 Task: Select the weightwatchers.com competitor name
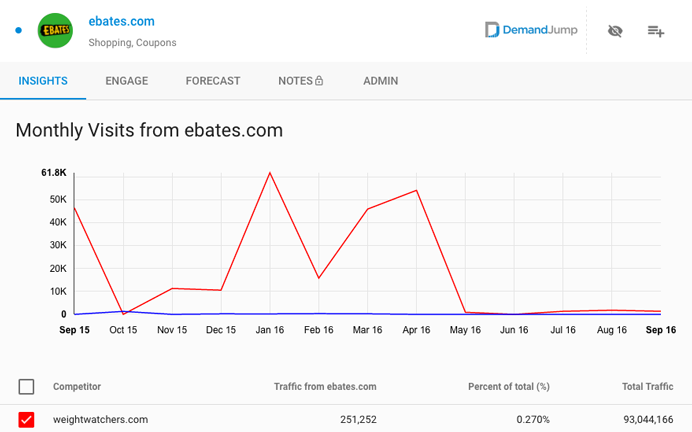(x=101, y=419)
